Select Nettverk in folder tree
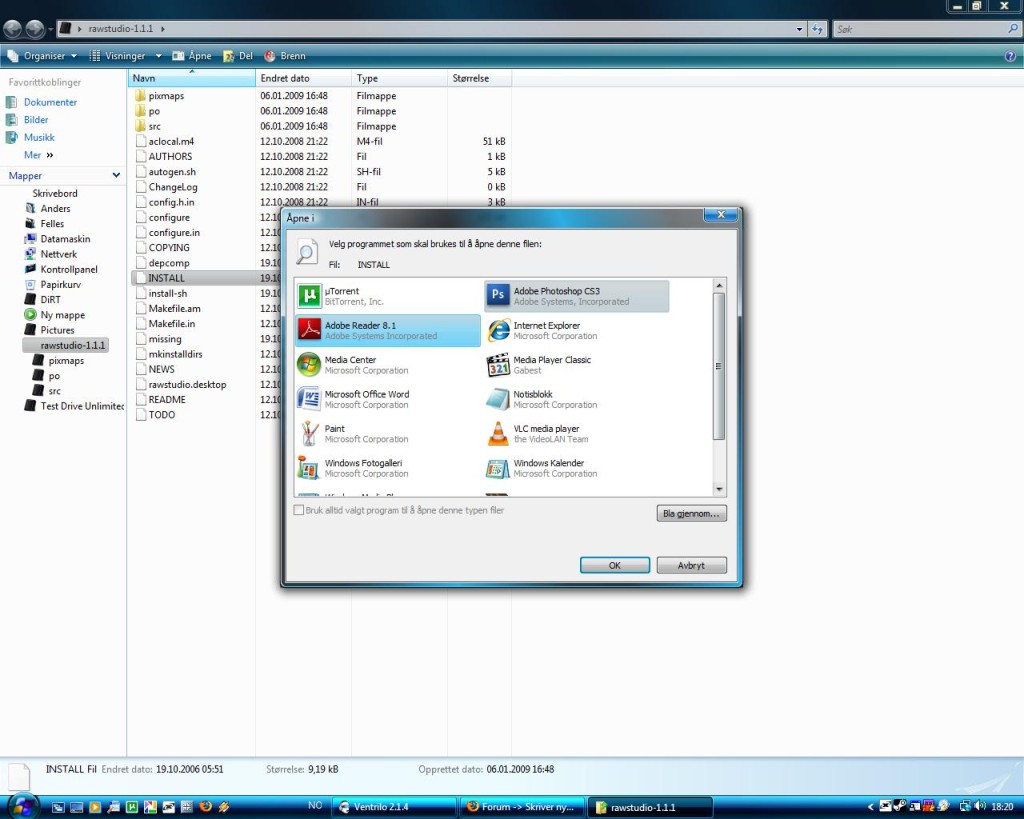1024x819 pixels. [x=58, y=254]
